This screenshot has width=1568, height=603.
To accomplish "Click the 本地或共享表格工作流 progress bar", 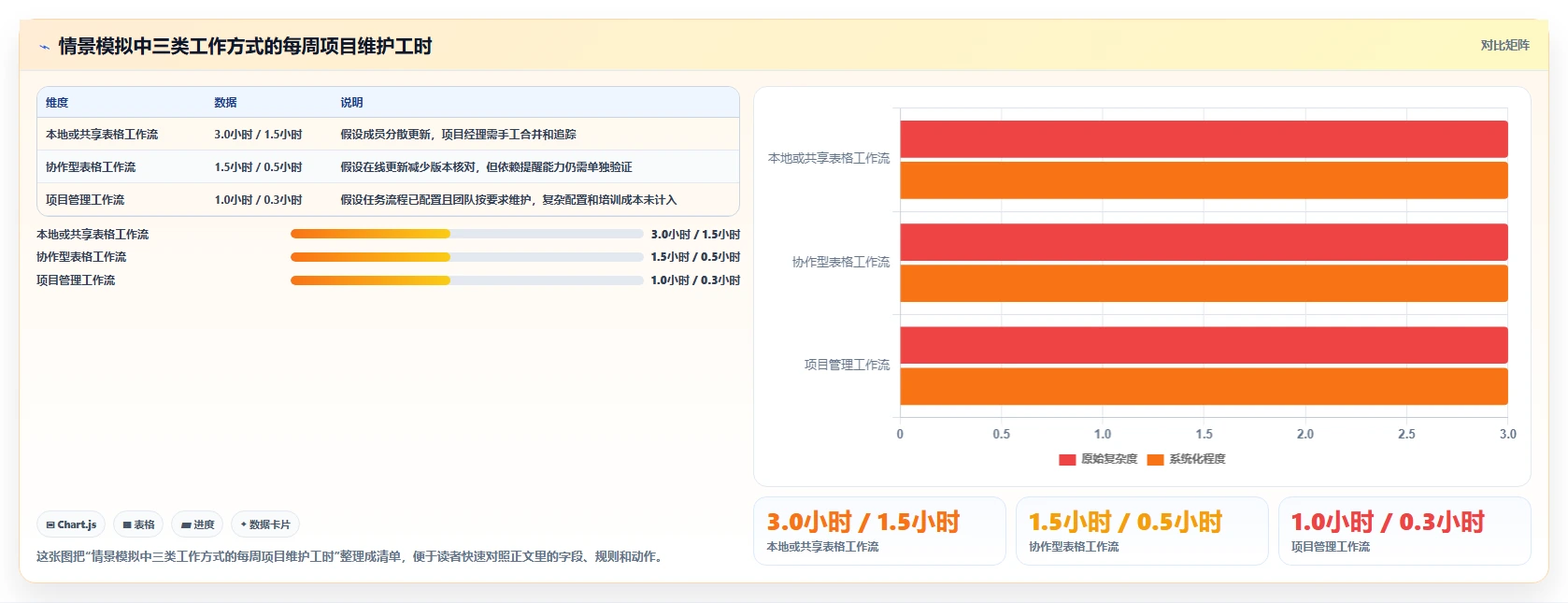I will (x=466, y=234).
